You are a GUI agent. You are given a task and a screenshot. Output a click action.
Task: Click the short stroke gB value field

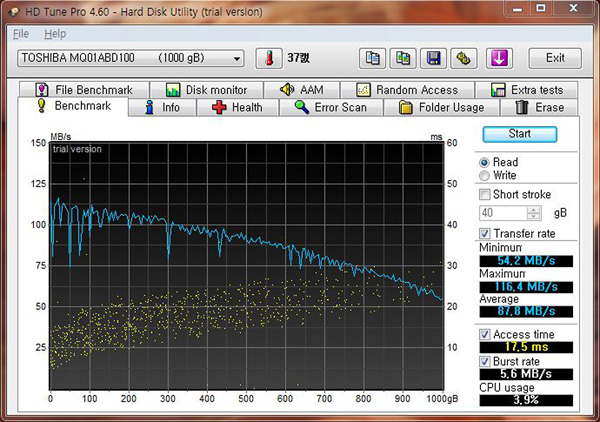coord(503,213)
